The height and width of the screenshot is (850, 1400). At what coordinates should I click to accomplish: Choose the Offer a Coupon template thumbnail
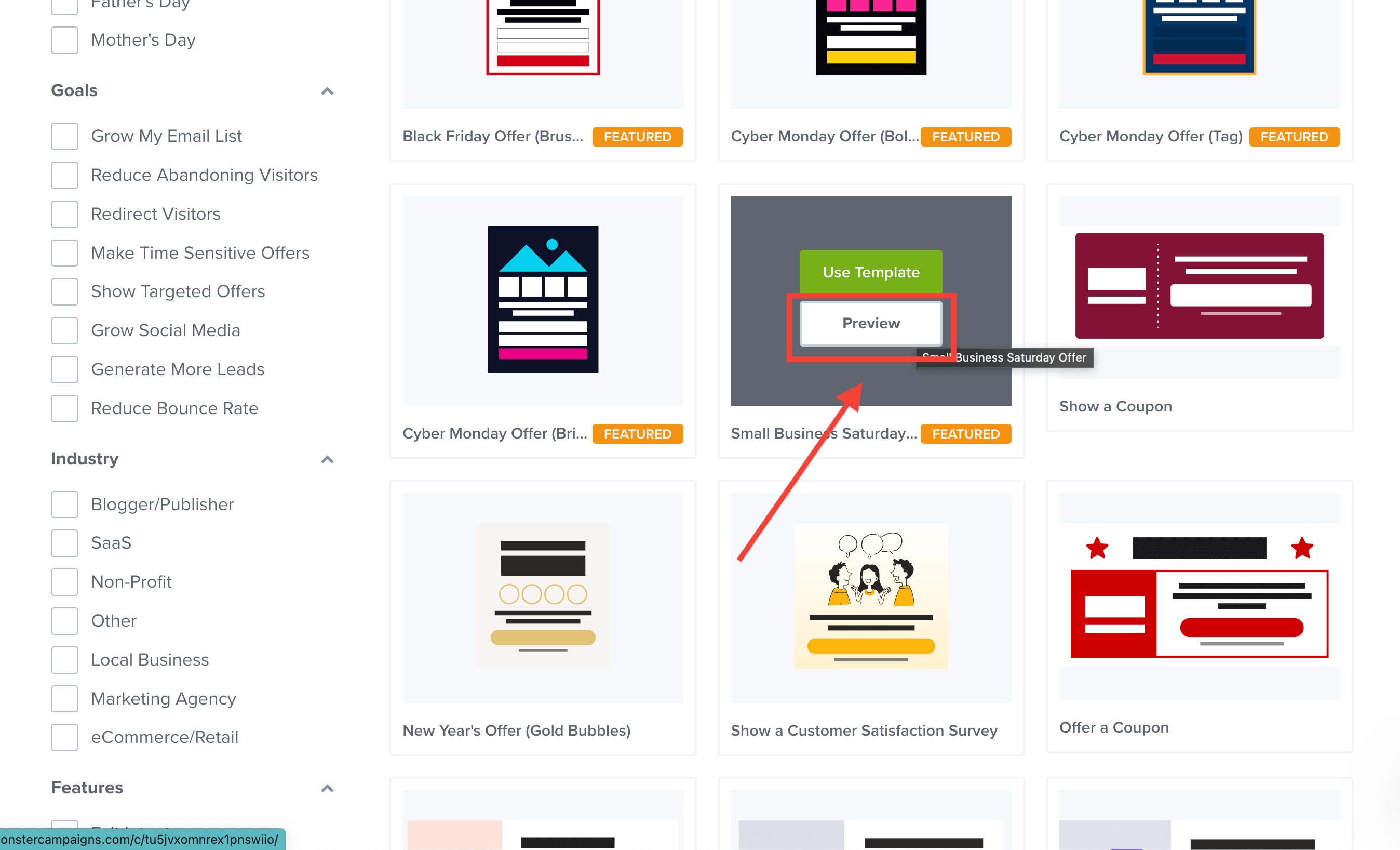(1199, 596)
